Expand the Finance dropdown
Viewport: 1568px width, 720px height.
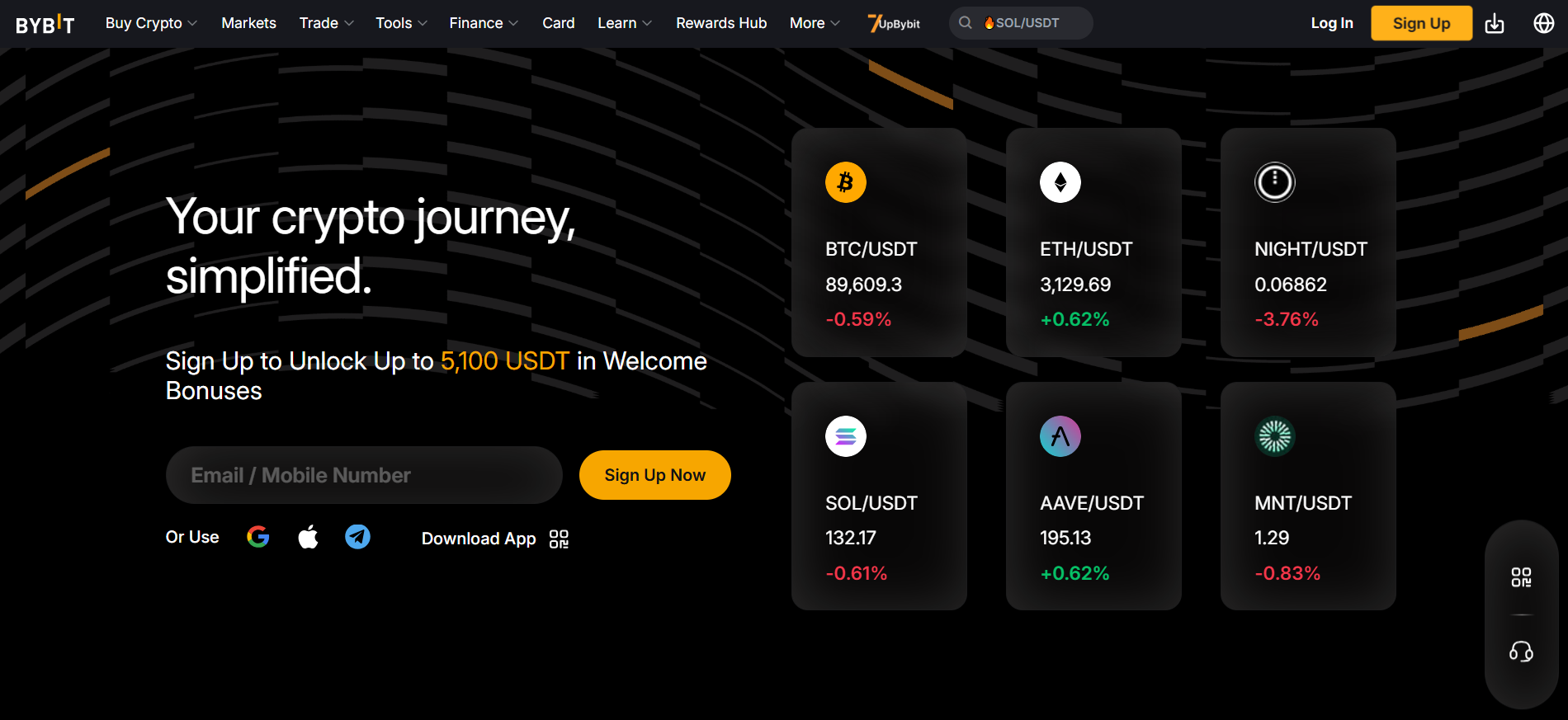pyautogui.click(x=484, y=23)
